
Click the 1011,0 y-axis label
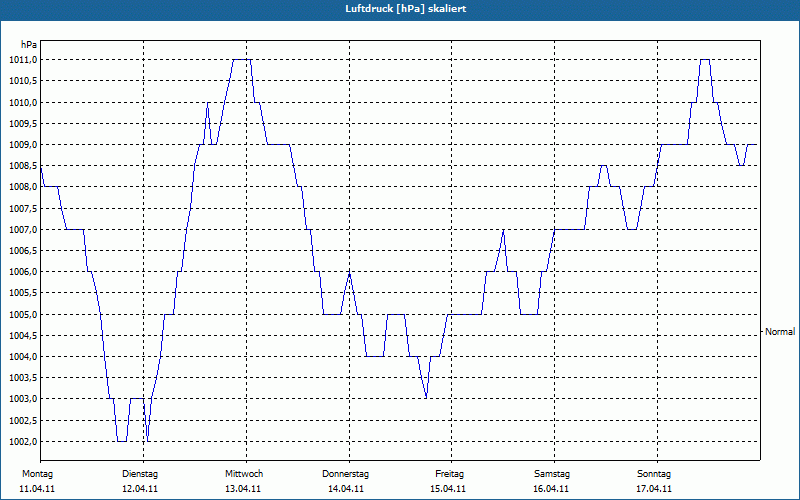(x=23, y=60)
